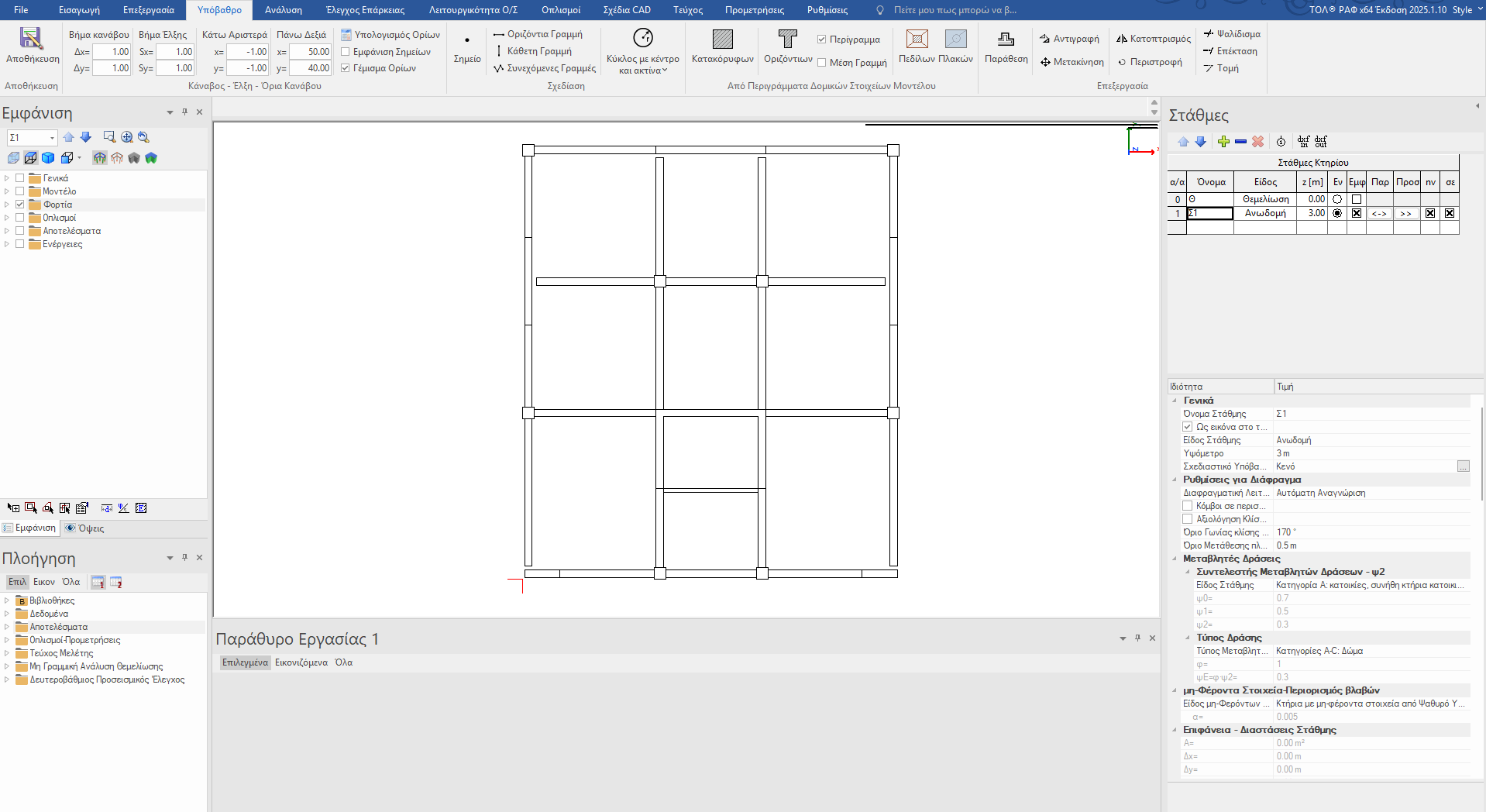Screen dimensions: 1486x812
Task: Toggle the Μέση Γραμμή checkbox
Action: click(x=822, y=63)
